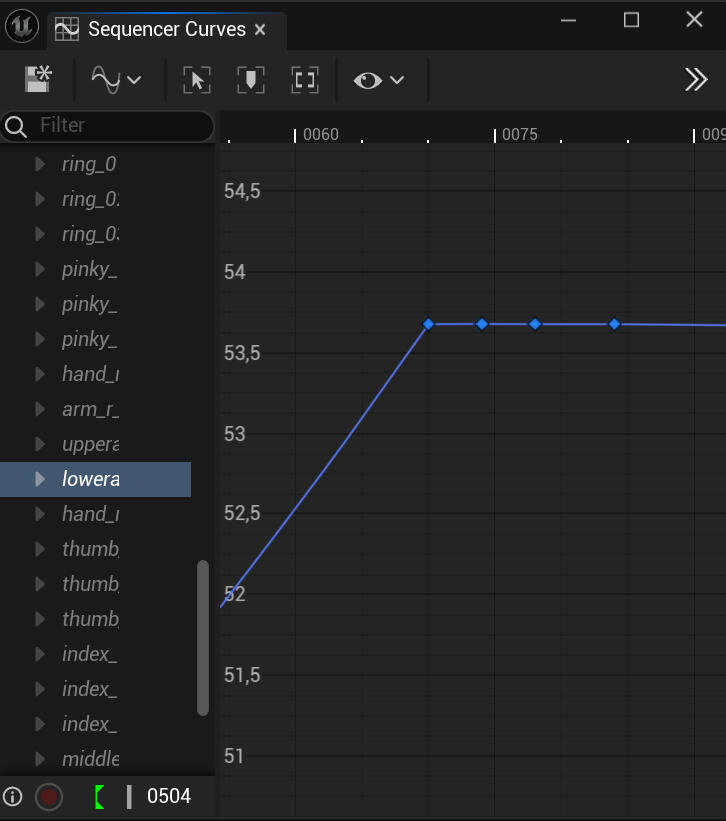Click the green start bracket icon
Image resolution: width=726 pixels, height=821 pixels.
99,797
